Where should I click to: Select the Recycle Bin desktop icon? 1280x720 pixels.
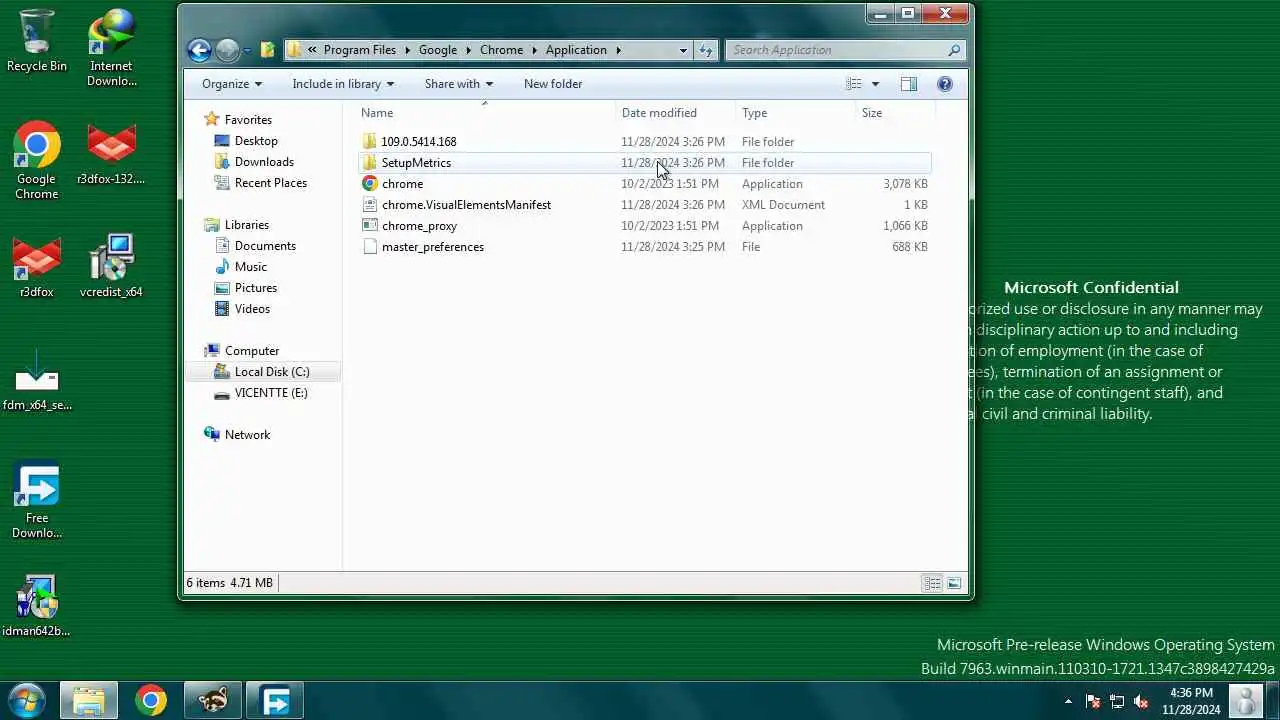tap(37, 41)
